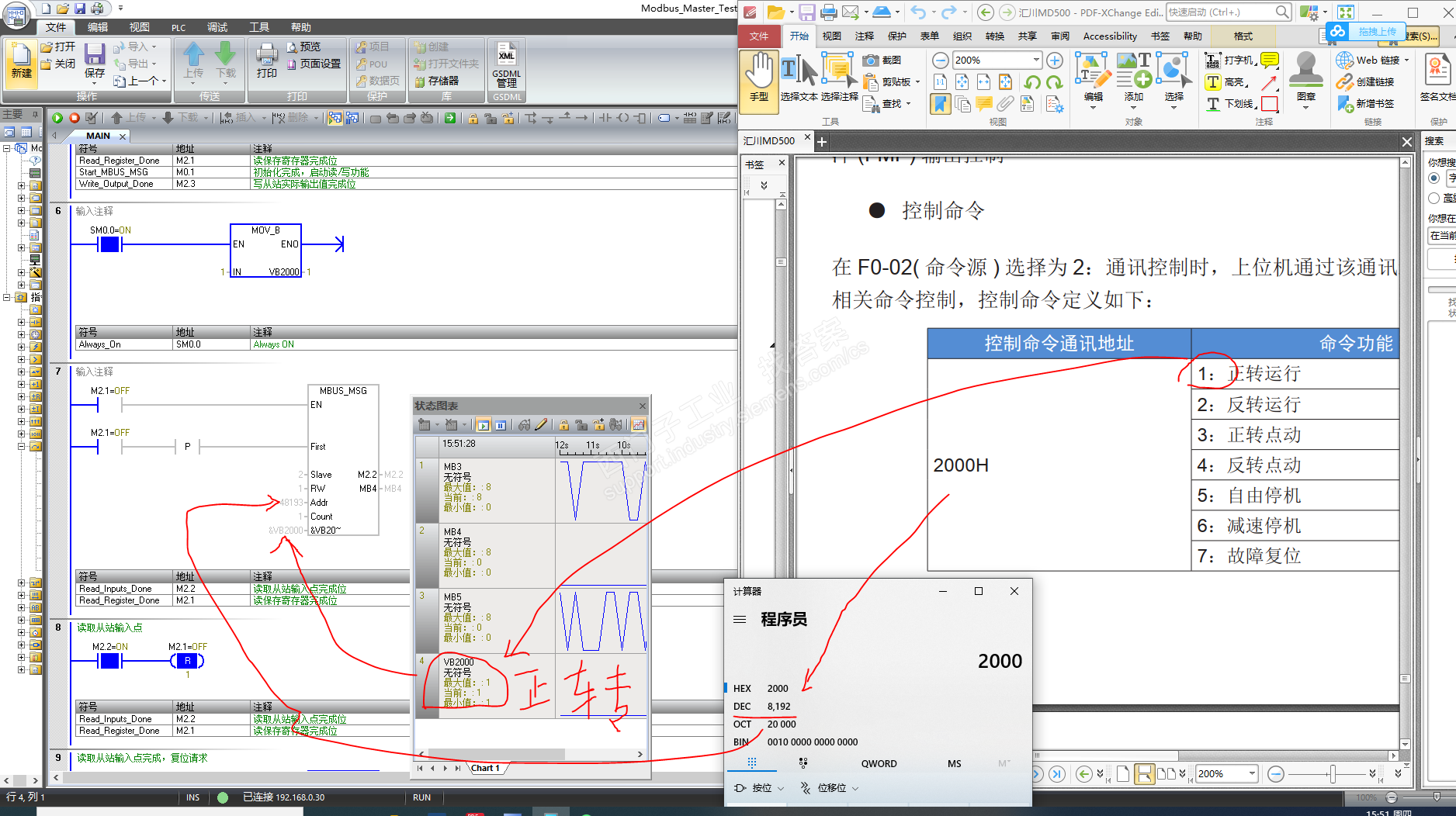The image size is (1456, 816).
Task: Toggle the bookmarks pane button in PDF view ribbon
Action: point(940,103)
